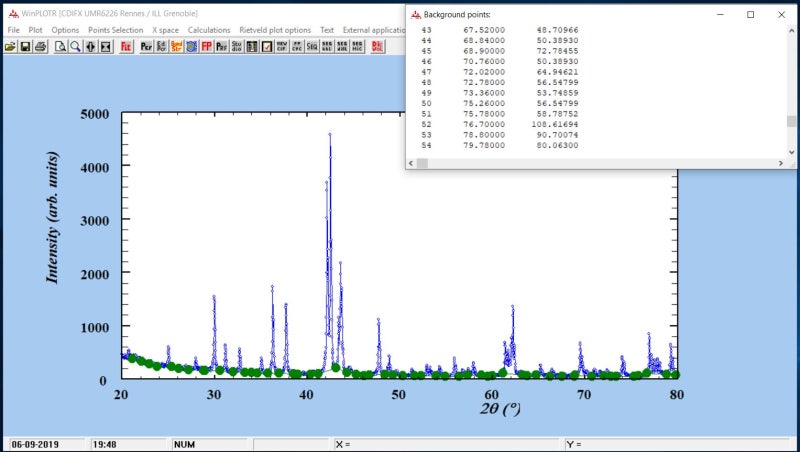Click background point row 49 value 73.36000

point(484,93)
